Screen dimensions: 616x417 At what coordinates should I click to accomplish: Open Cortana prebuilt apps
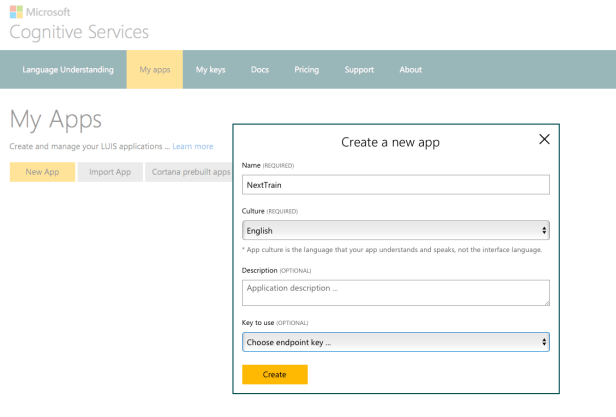[190, 172]
